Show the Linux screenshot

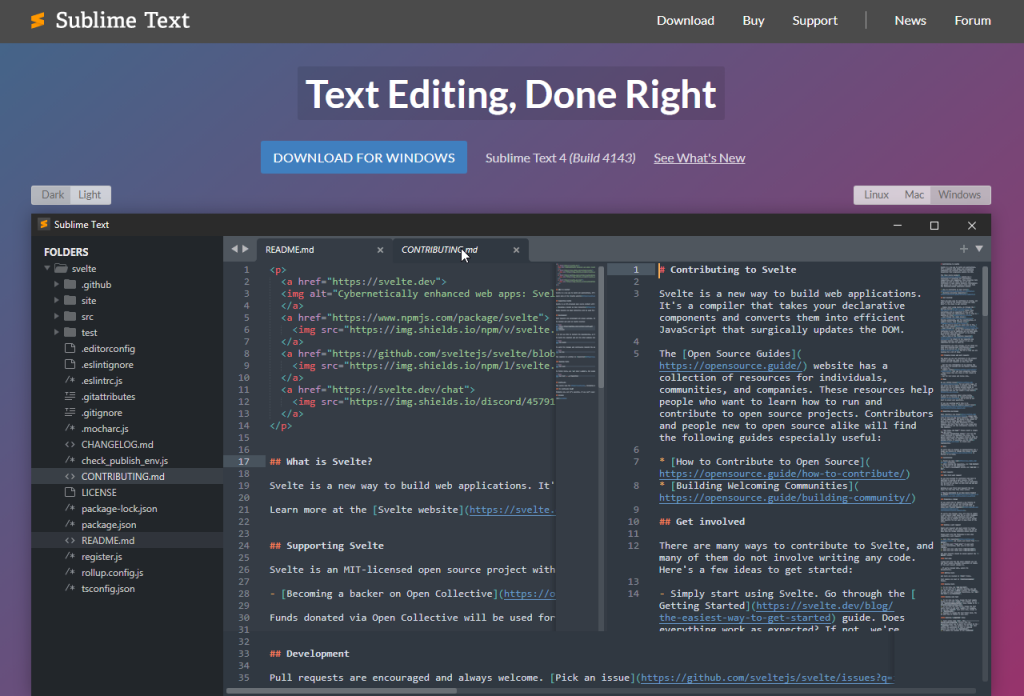point(876,195)
